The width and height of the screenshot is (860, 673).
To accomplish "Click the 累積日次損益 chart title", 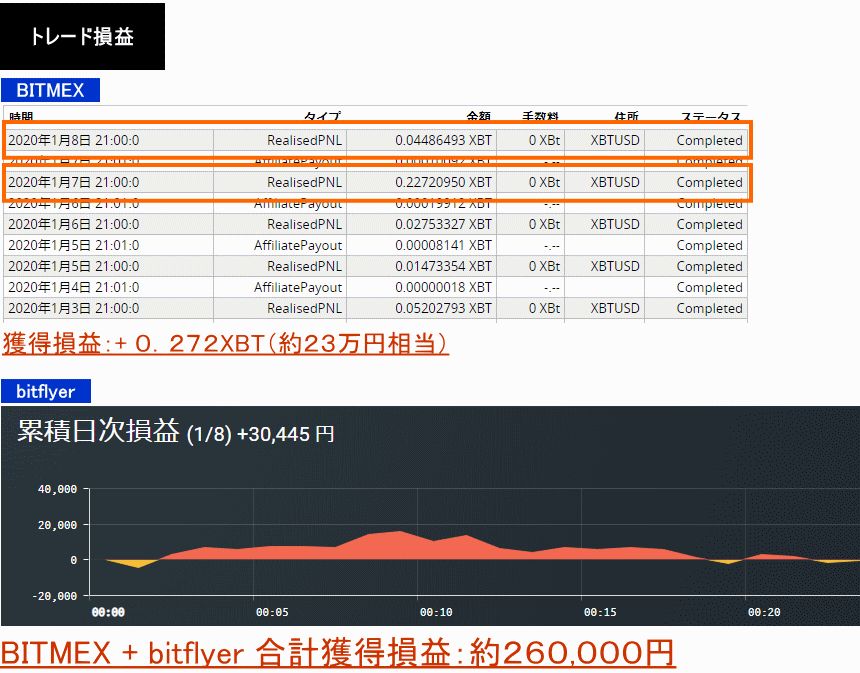I will pos(98,432).
